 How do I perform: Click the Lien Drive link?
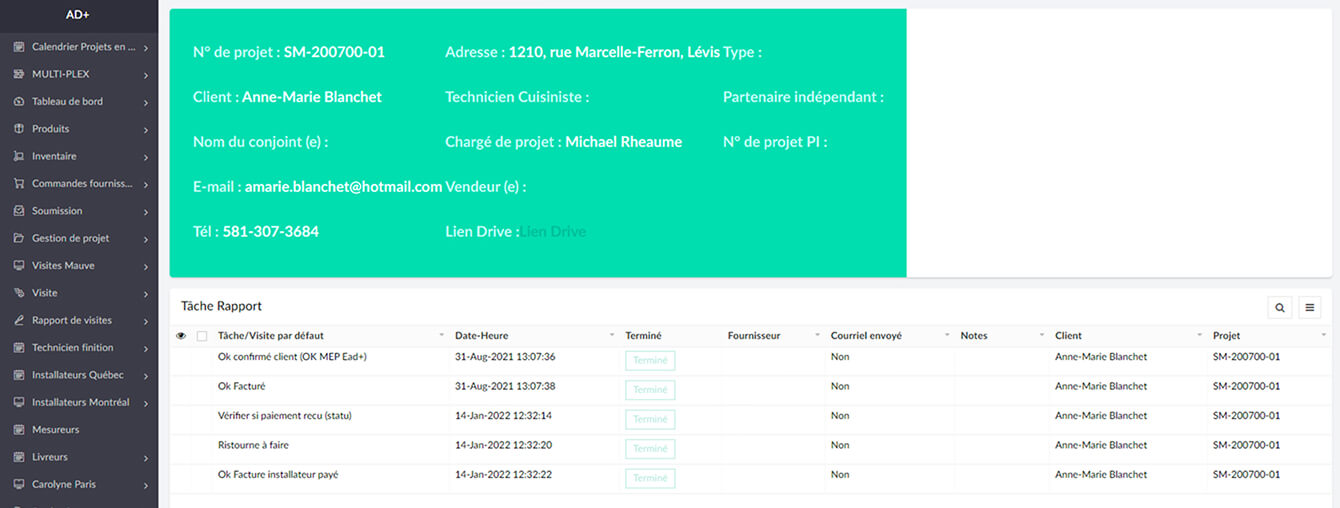pos(553,232)
